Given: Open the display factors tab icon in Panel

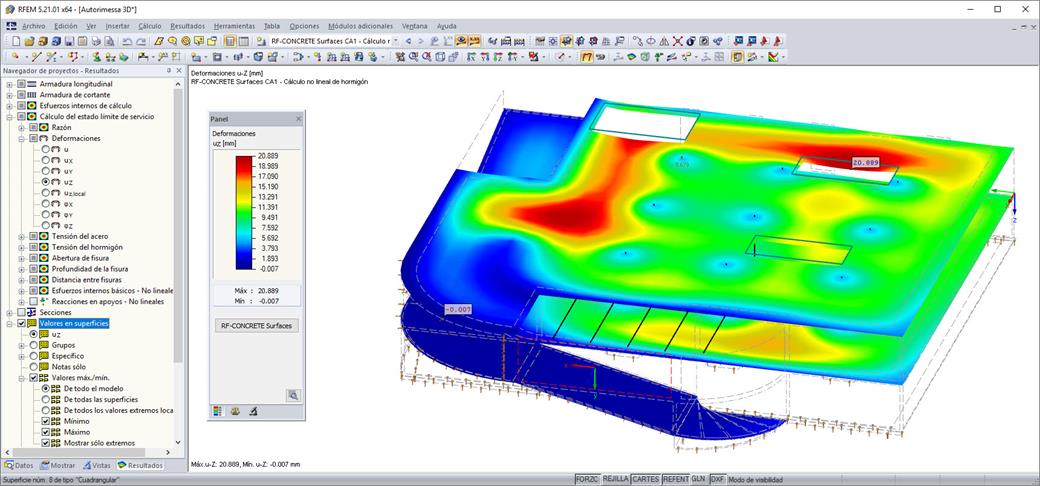Looking at the screenshot, I should (x=235, y=411).
